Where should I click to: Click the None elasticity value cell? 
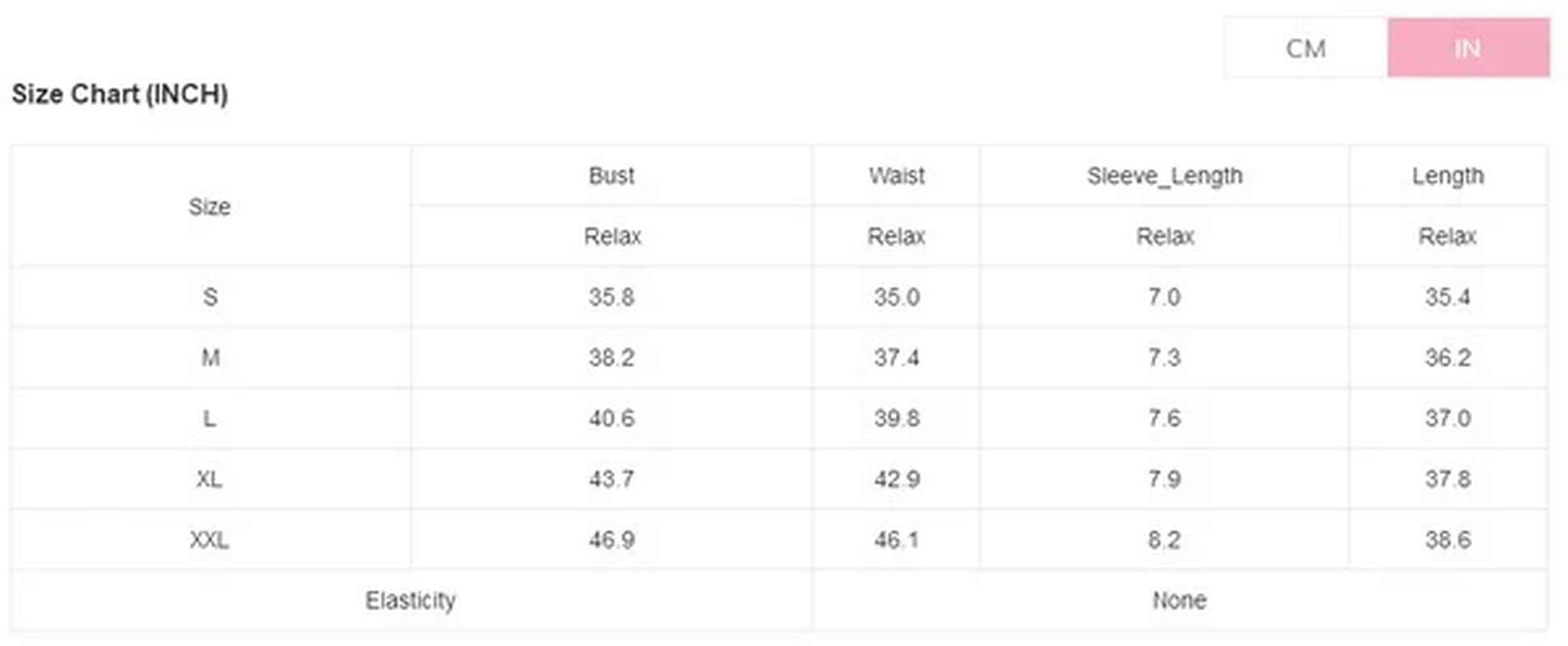click(1179, 600)
